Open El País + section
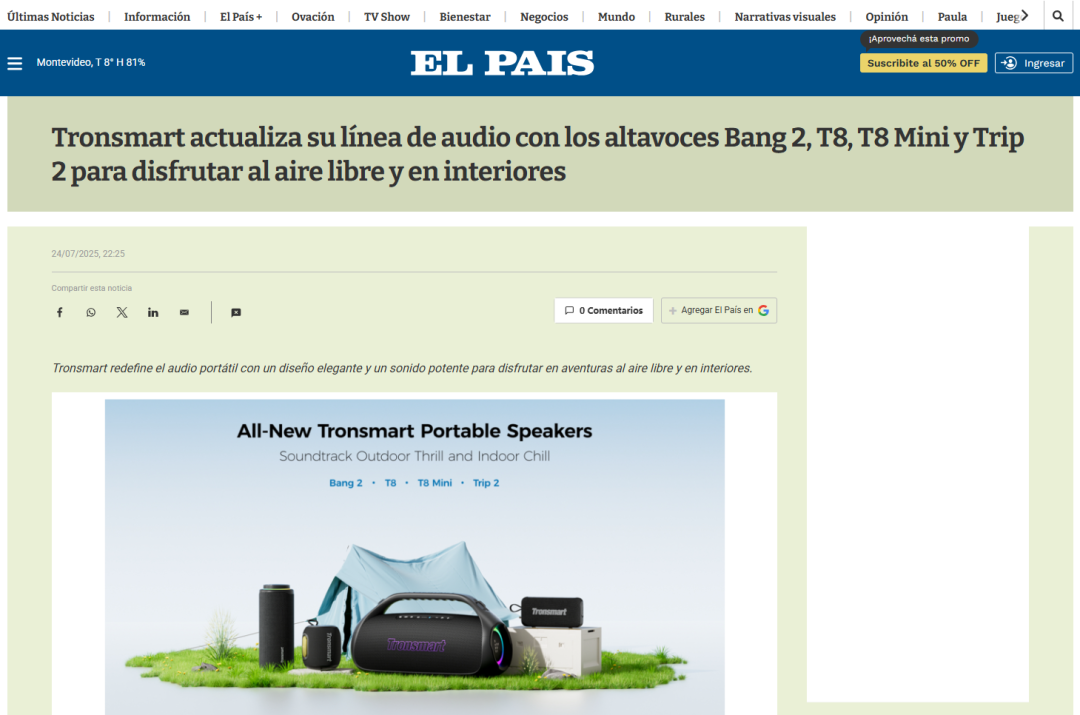The width and height of the screenshot is (1080, 715). click(241, 17)
